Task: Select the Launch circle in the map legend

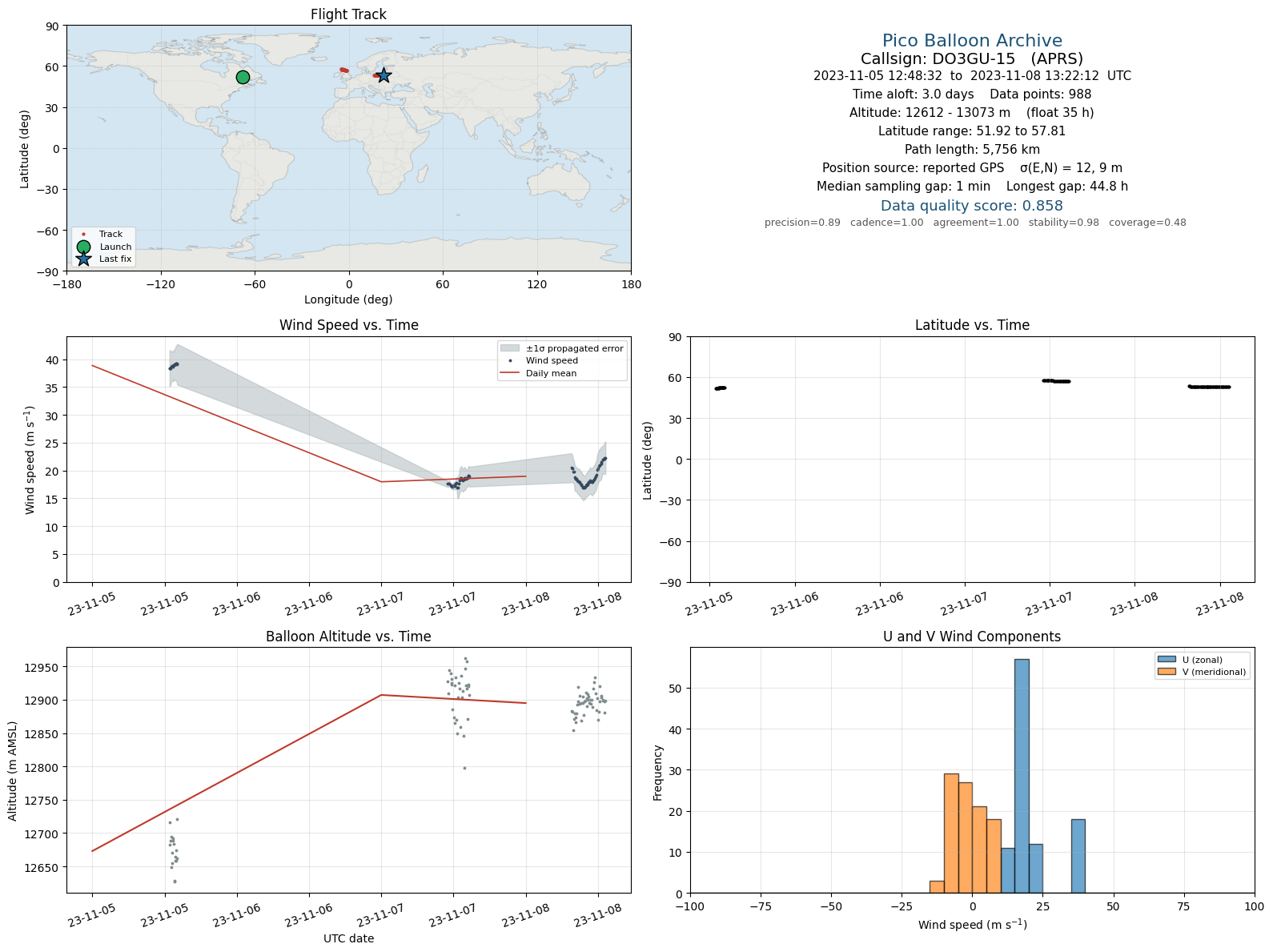Action: coord(83,247)
